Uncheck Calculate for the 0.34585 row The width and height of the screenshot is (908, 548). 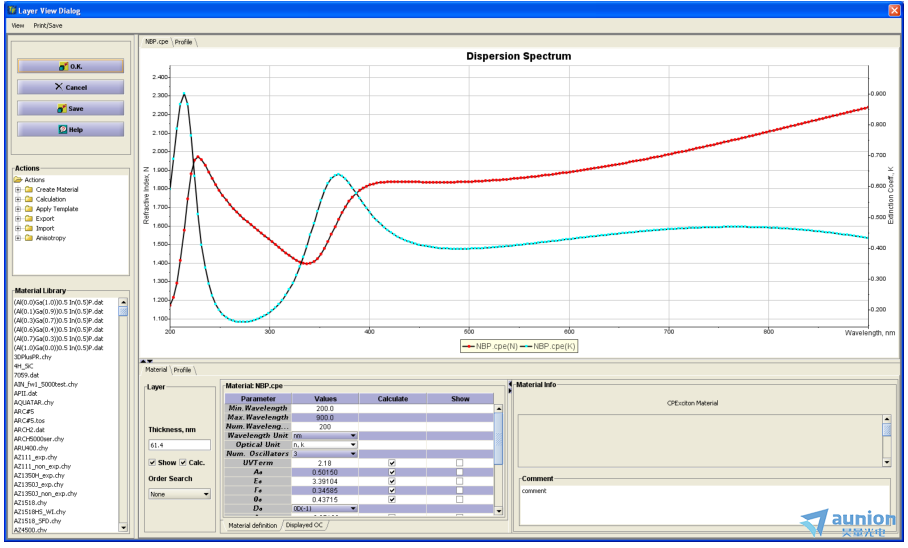pos(392,490)
